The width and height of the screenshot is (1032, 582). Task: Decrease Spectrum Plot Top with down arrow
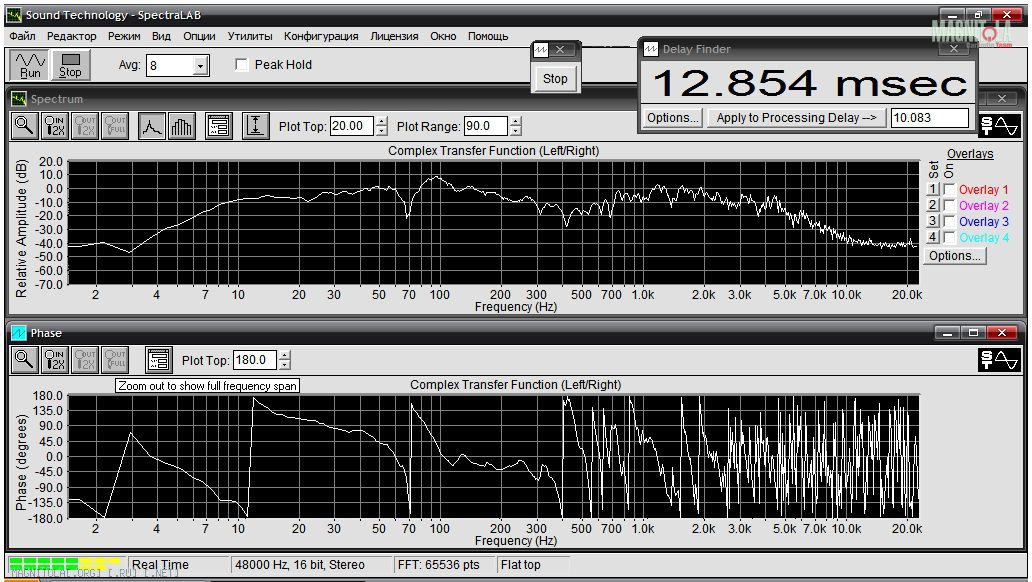pos(382,130)
